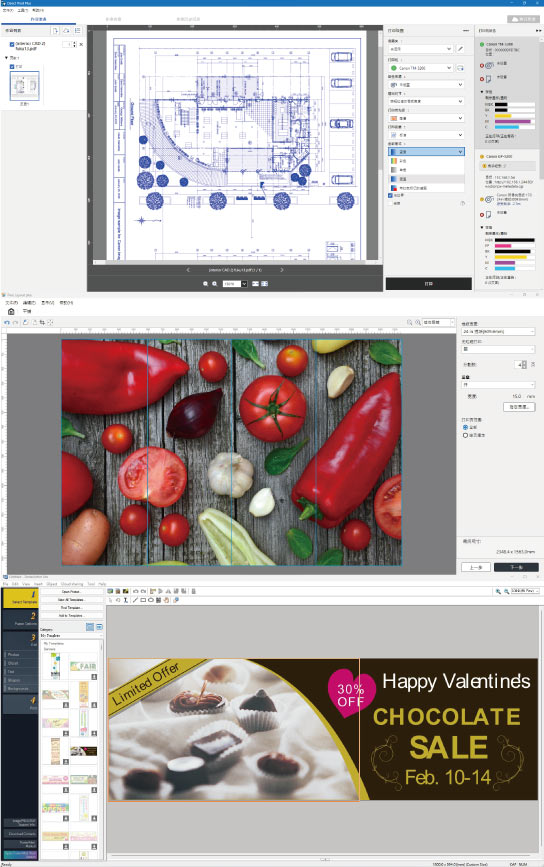Open the three-dot more options in print settings
Screen dimensions: 544x867
[465, 30]
